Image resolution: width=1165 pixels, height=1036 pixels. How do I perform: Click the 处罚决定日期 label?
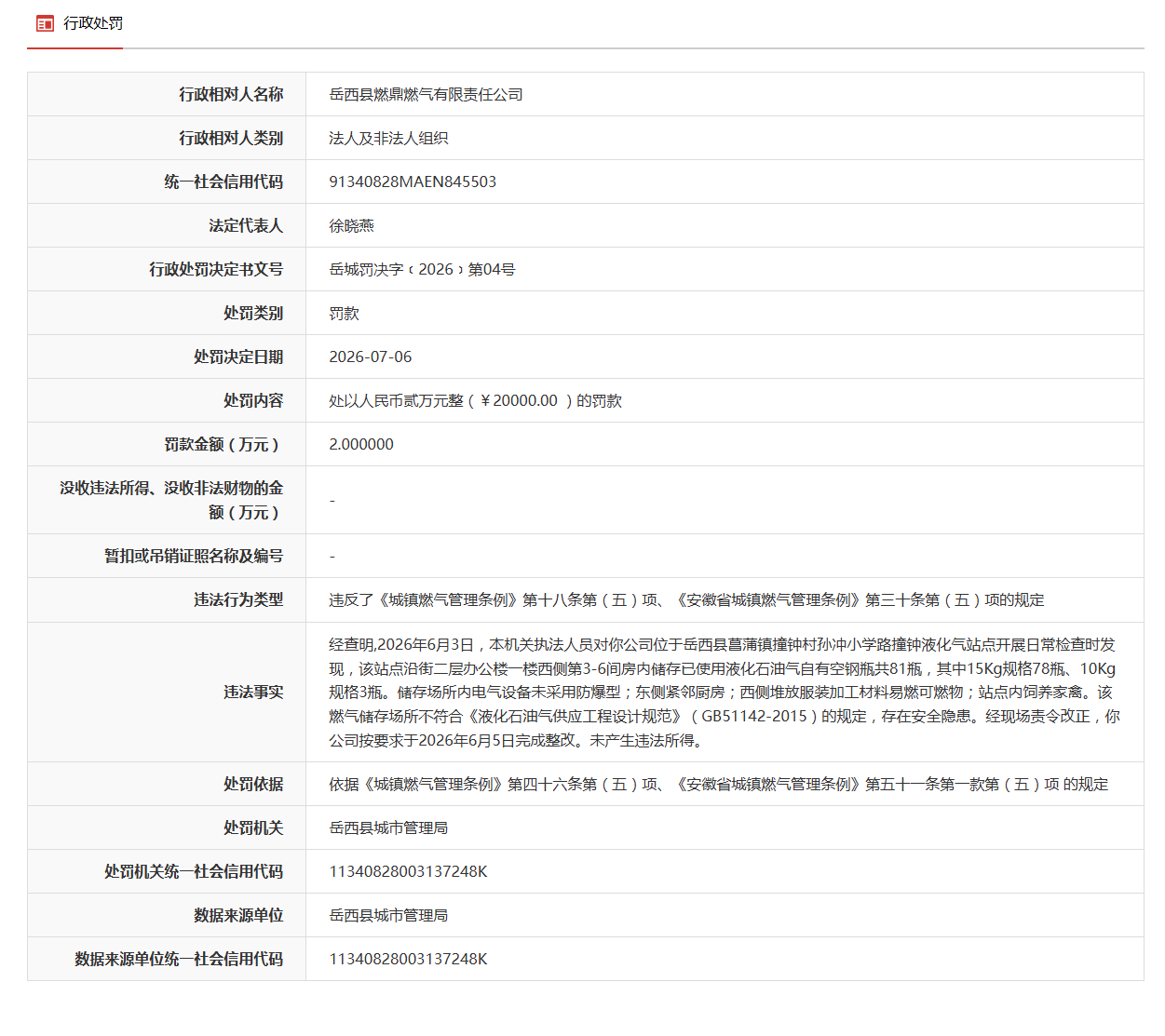pos(238,357)
